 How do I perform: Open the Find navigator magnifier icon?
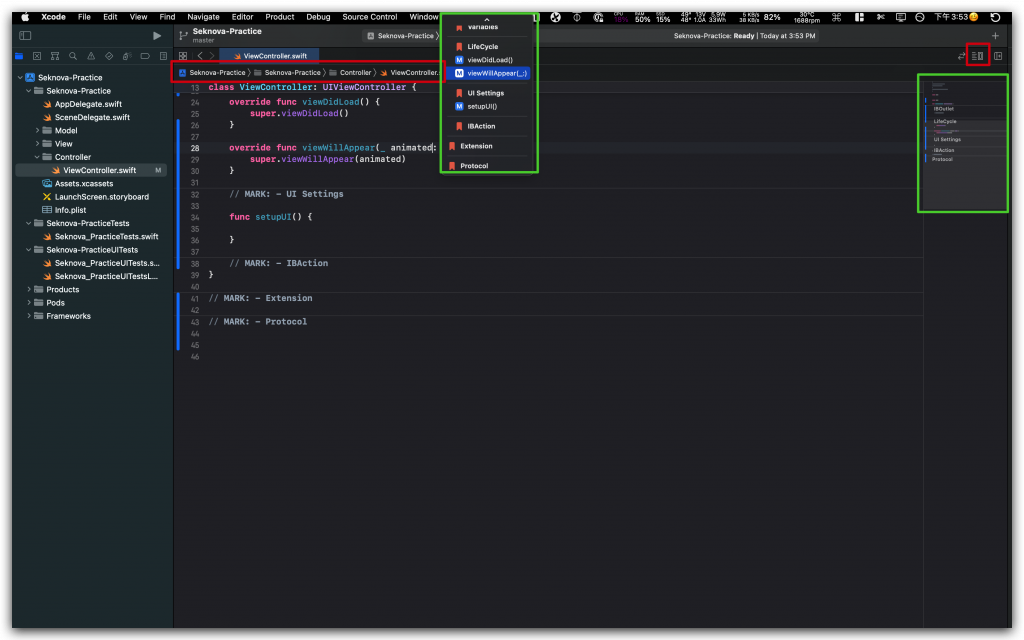click(x=73, y=56)
